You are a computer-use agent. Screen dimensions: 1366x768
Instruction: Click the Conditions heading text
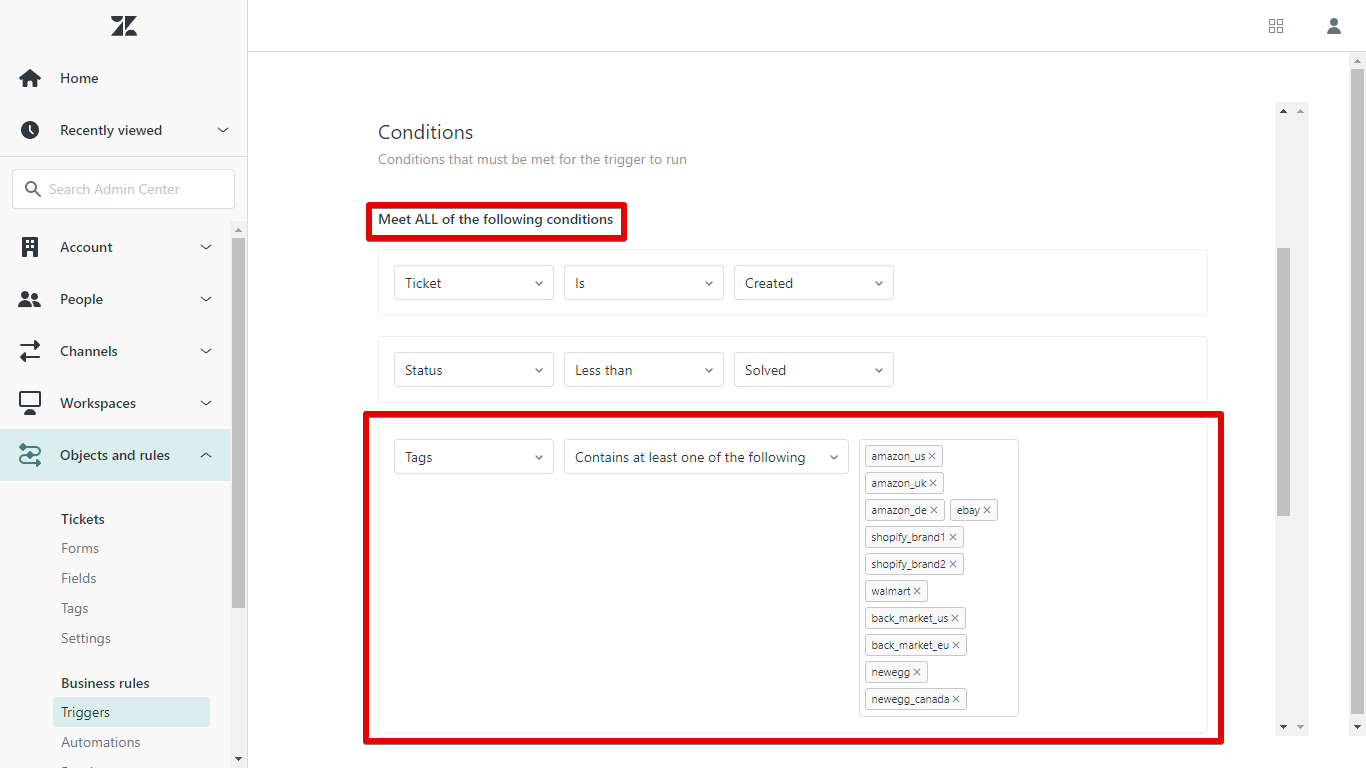426,132
